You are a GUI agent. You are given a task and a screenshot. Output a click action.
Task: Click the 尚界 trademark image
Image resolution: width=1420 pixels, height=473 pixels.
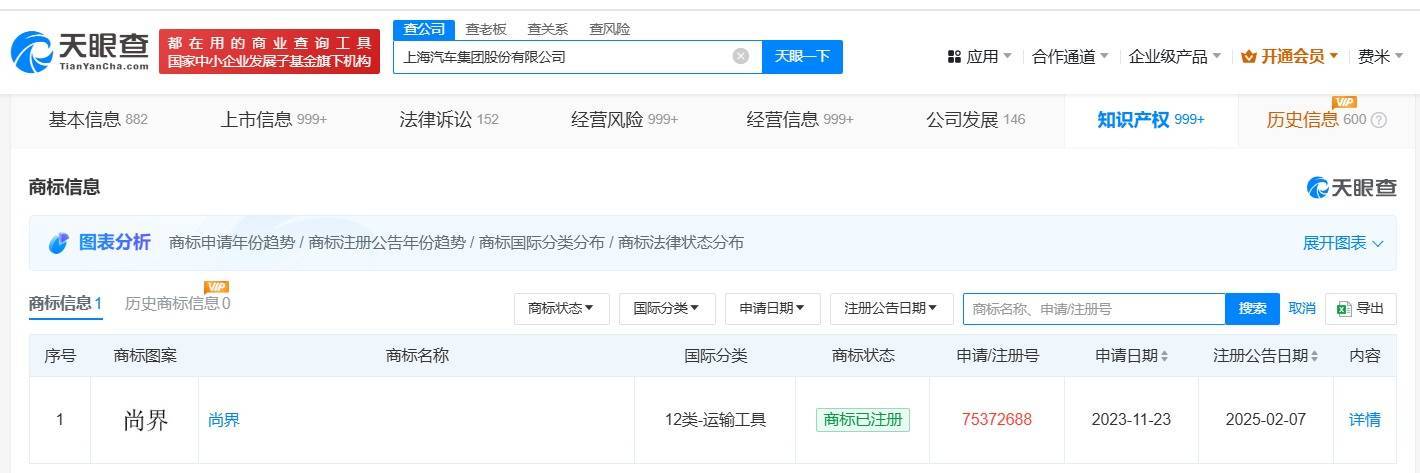pos(145,420)
